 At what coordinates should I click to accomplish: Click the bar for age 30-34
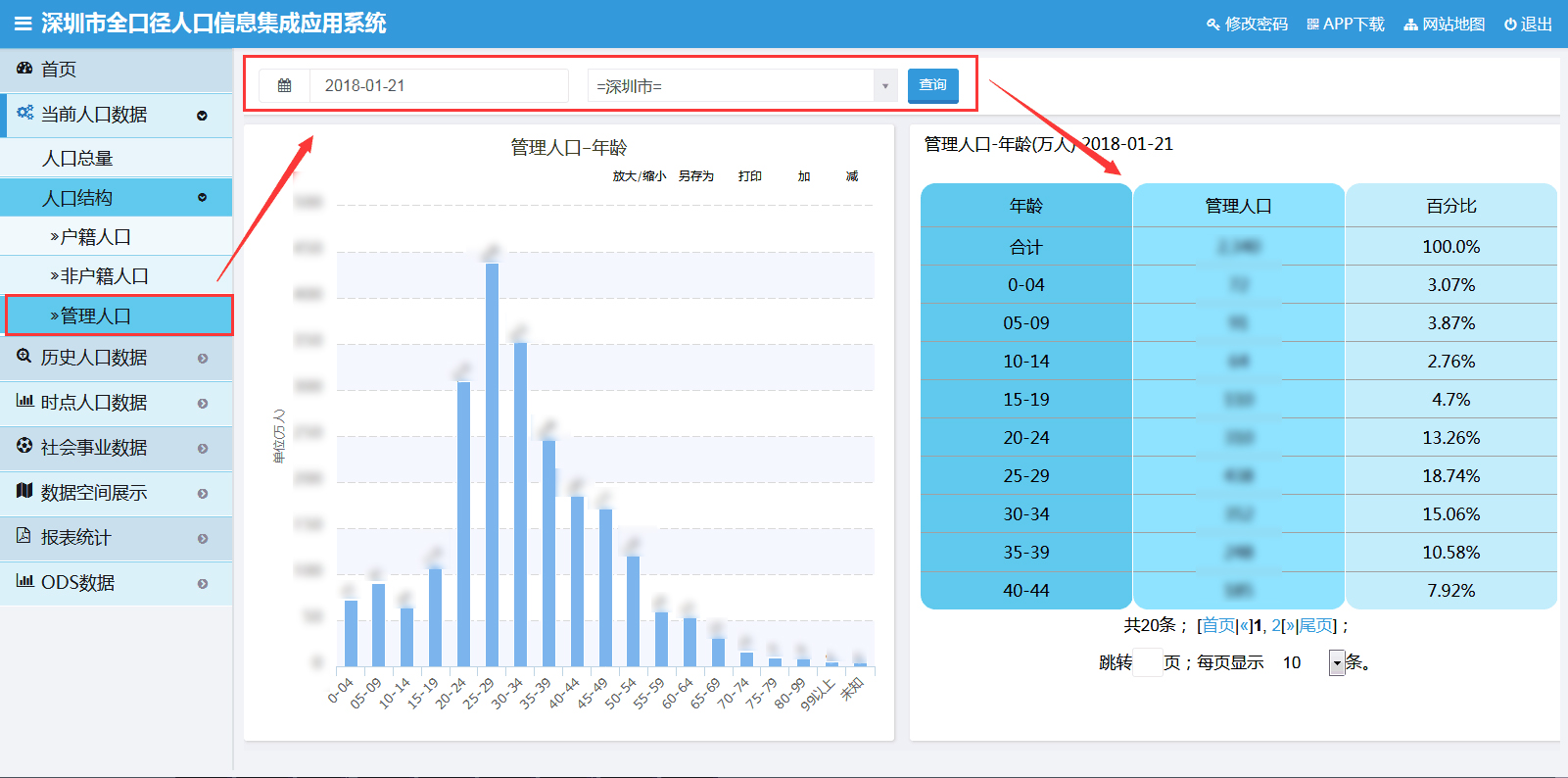coord(520,504)
